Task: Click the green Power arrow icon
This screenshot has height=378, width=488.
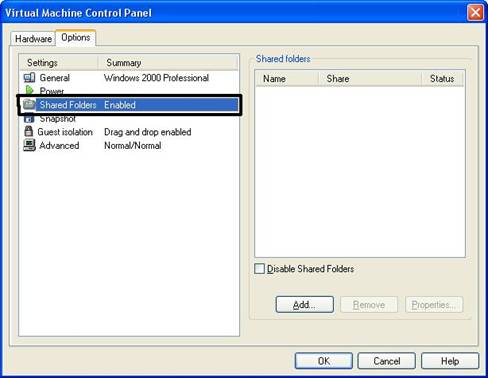Action: [x=30, y=90]
